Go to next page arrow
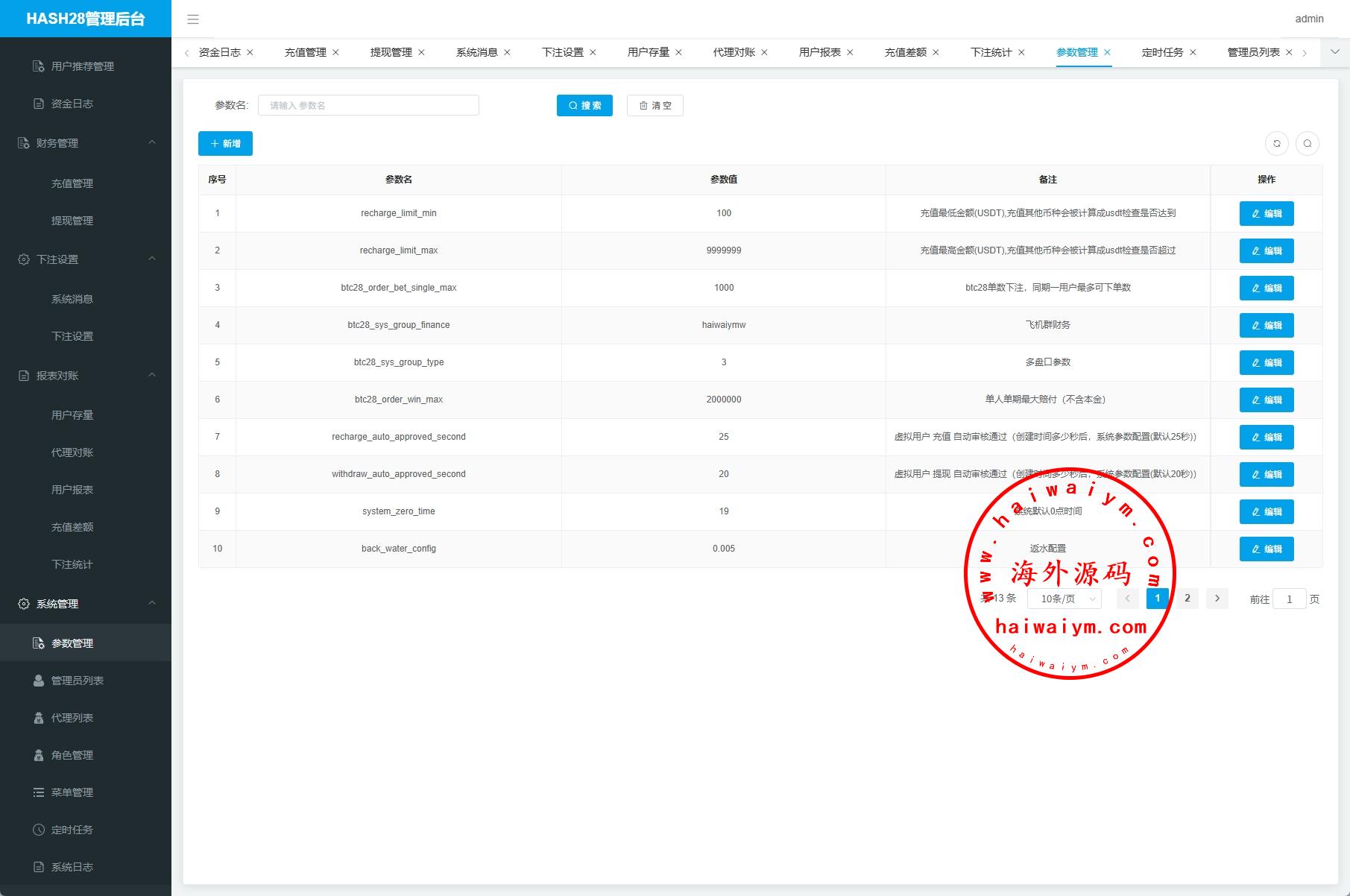The image size is (1350, 896). pos(1217,599)
